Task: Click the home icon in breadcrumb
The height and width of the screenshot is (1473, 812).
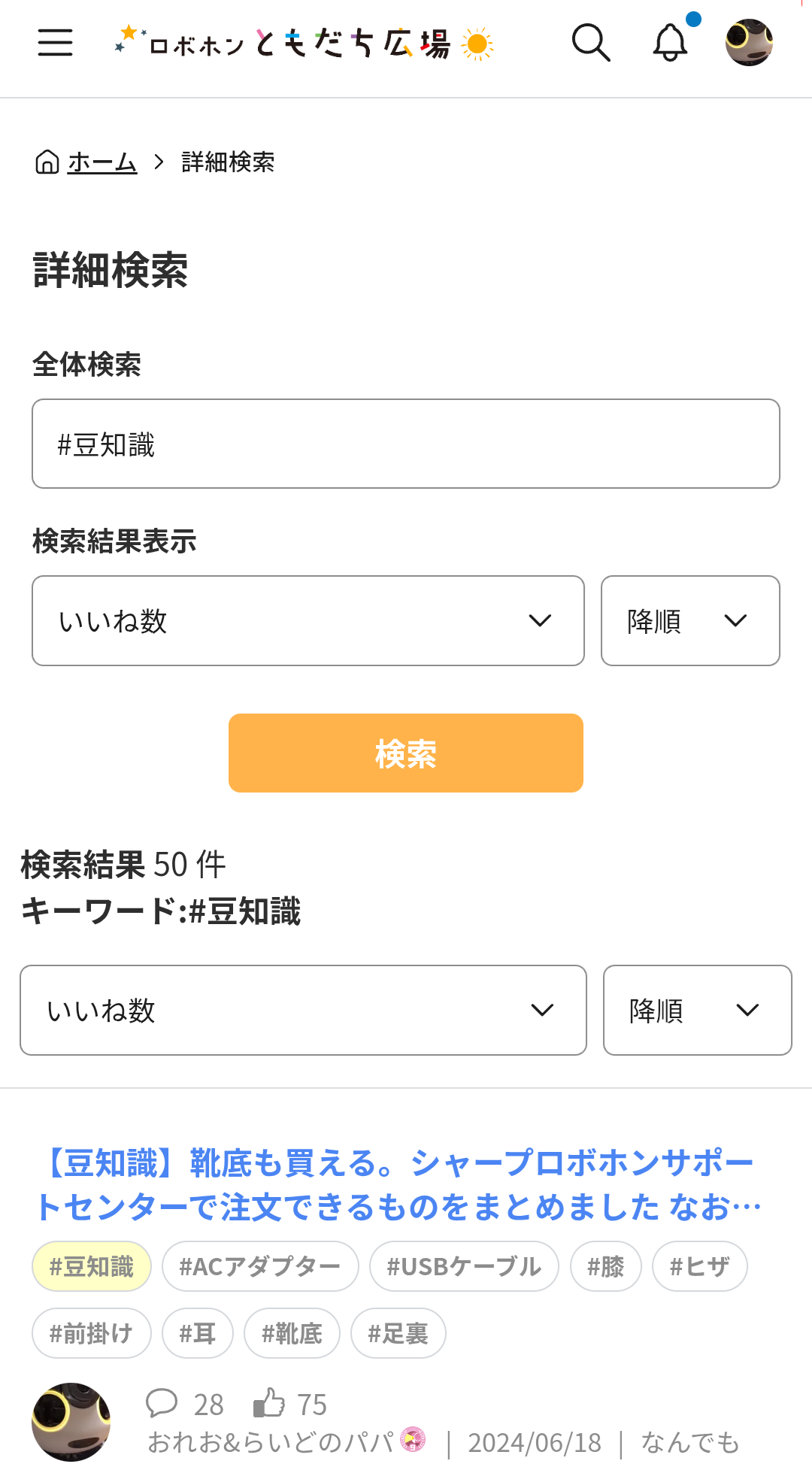Action: 47,162
